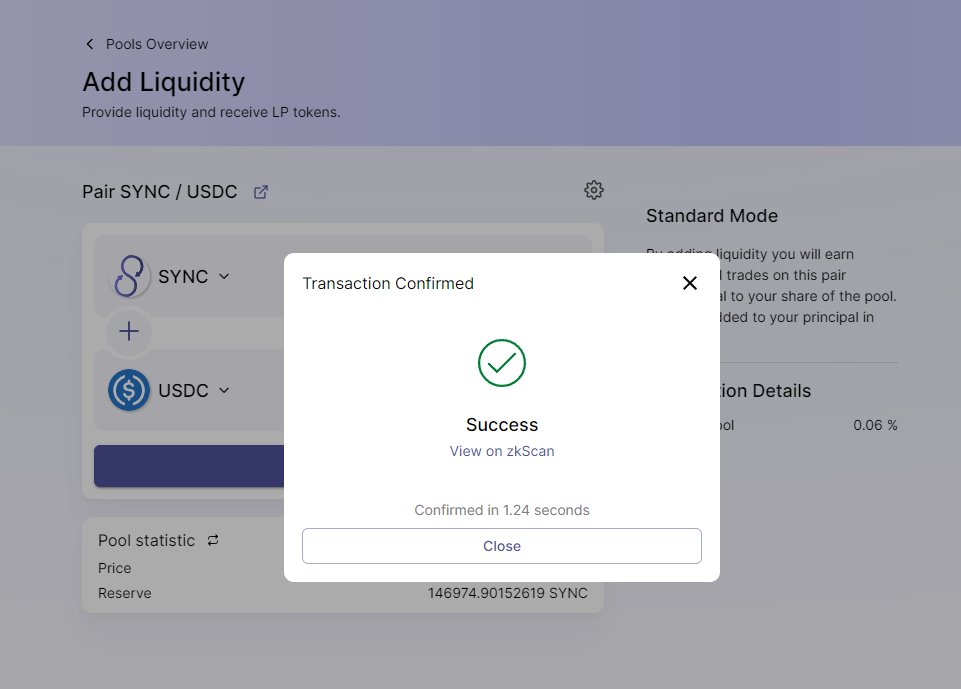Swap the Pool statistic price direction icon
This screenshot has height=689, width=961.
[x=213, y=540]
